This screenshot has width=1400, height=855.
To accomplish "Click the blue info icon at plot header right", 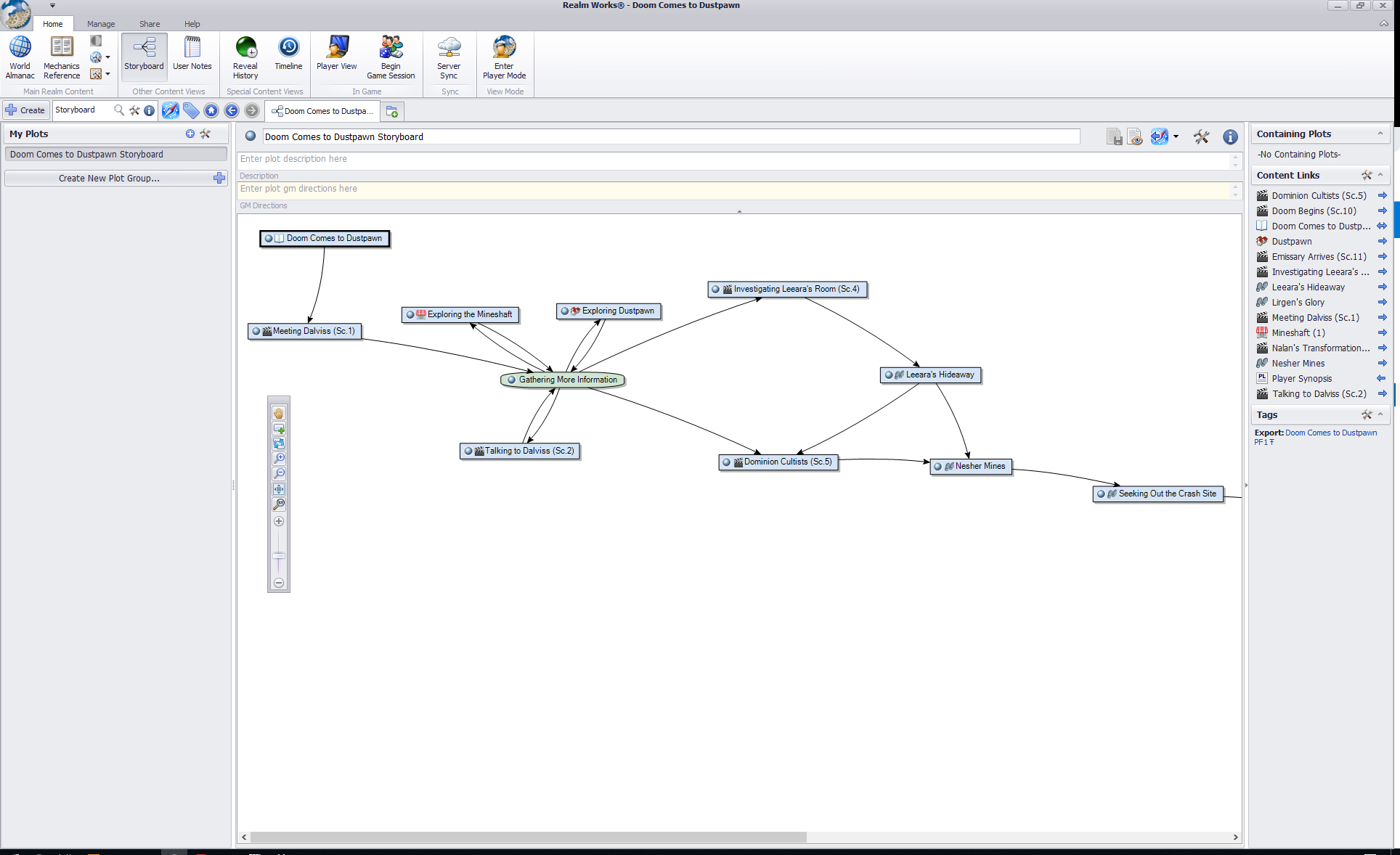I will pos(1230,136).
